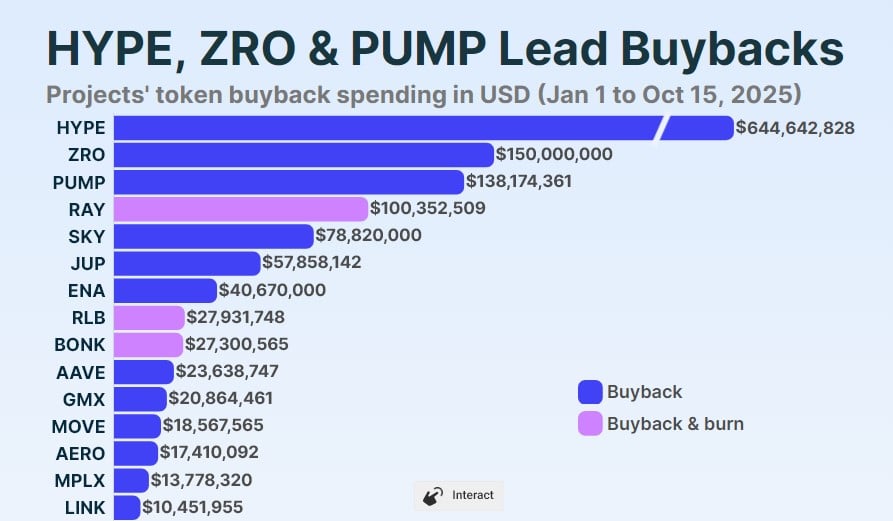Click the HYPE bar in the chart
Screen dimensions: 893x521
tap(424, 128)
